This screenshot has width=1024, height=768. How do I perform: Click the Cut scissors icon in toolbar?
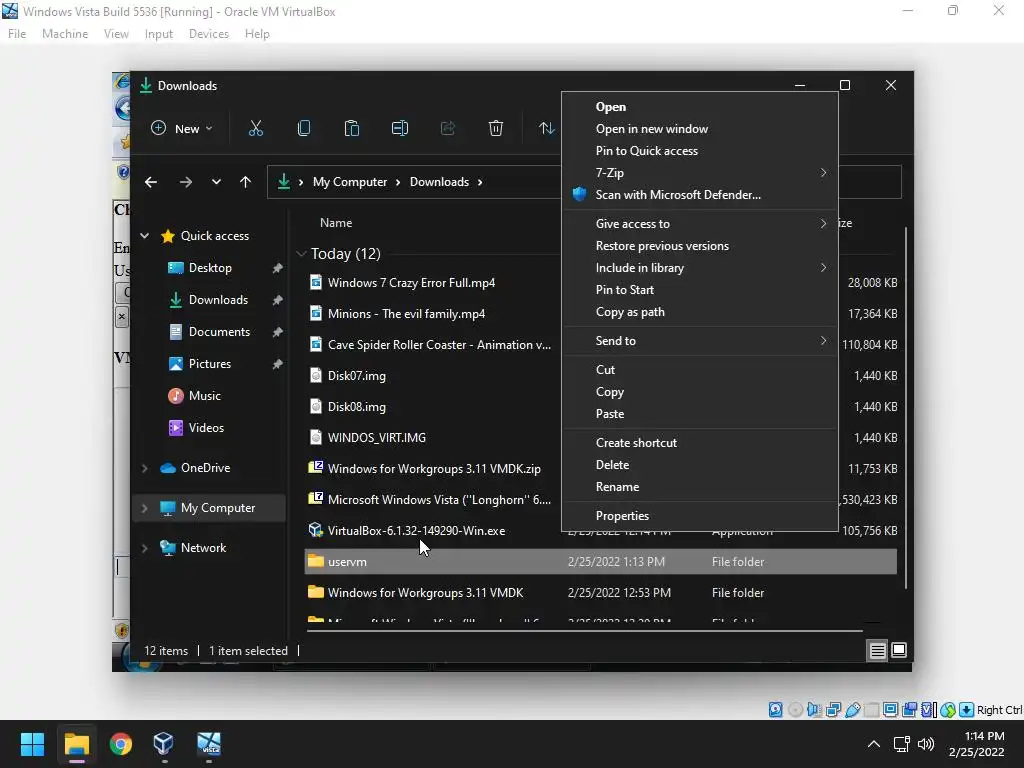pyautogui.click(x=255, y=129)
